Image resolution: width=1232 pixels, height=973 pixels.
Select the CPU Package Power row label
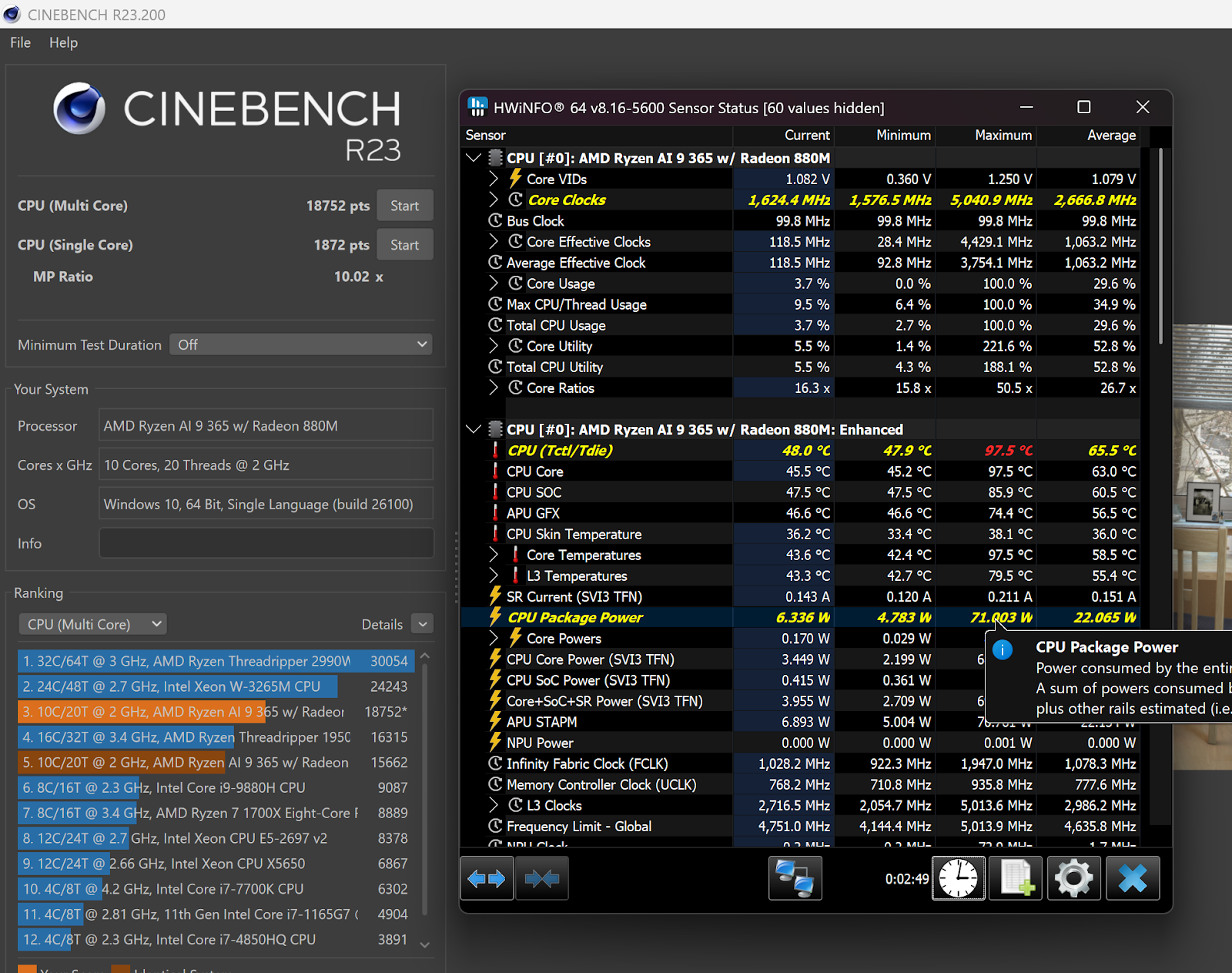(x=575, y=617)
